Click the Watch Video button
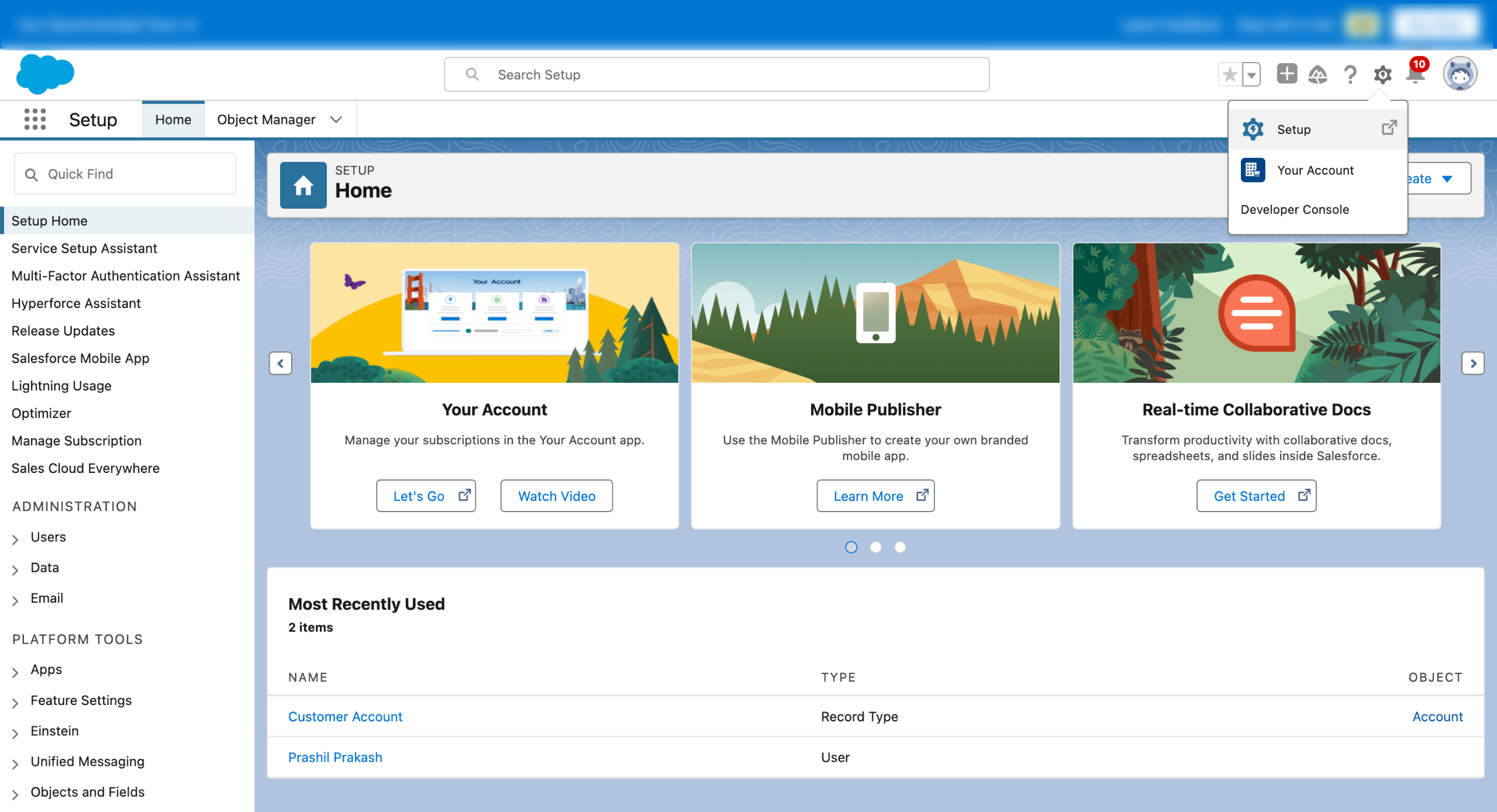 (556, 496)
